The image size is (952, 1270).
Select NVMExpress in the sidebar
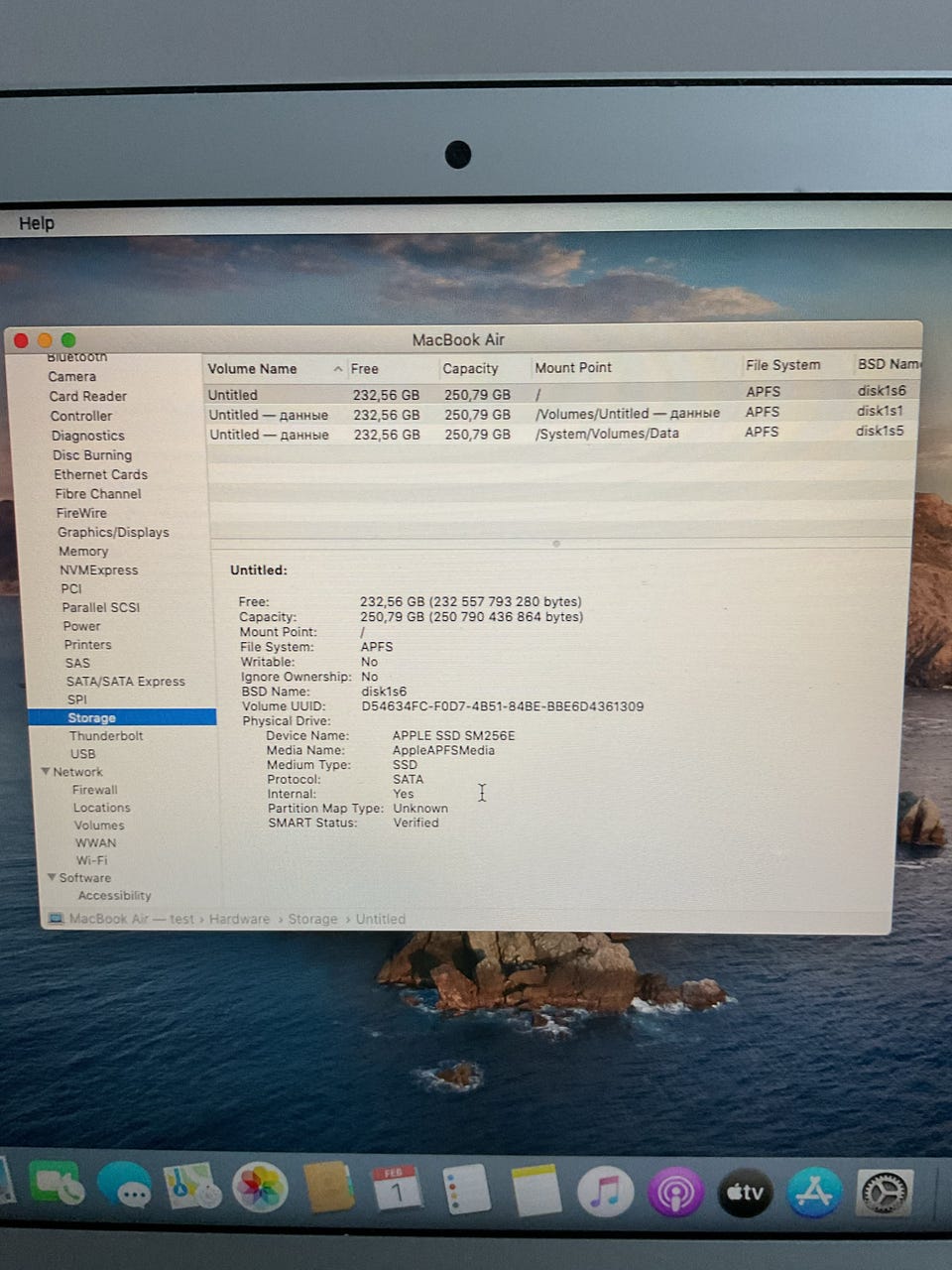[98, 570]
